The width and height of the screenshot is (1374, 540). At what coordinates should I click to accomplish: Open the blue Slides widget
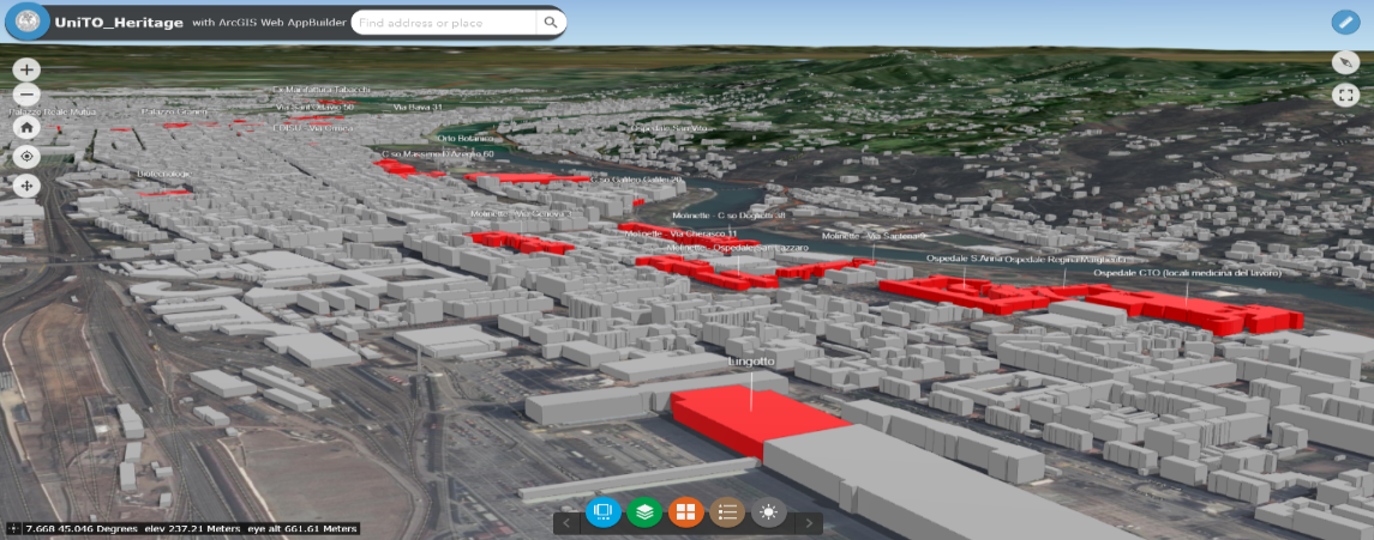(x=603, y=512)
